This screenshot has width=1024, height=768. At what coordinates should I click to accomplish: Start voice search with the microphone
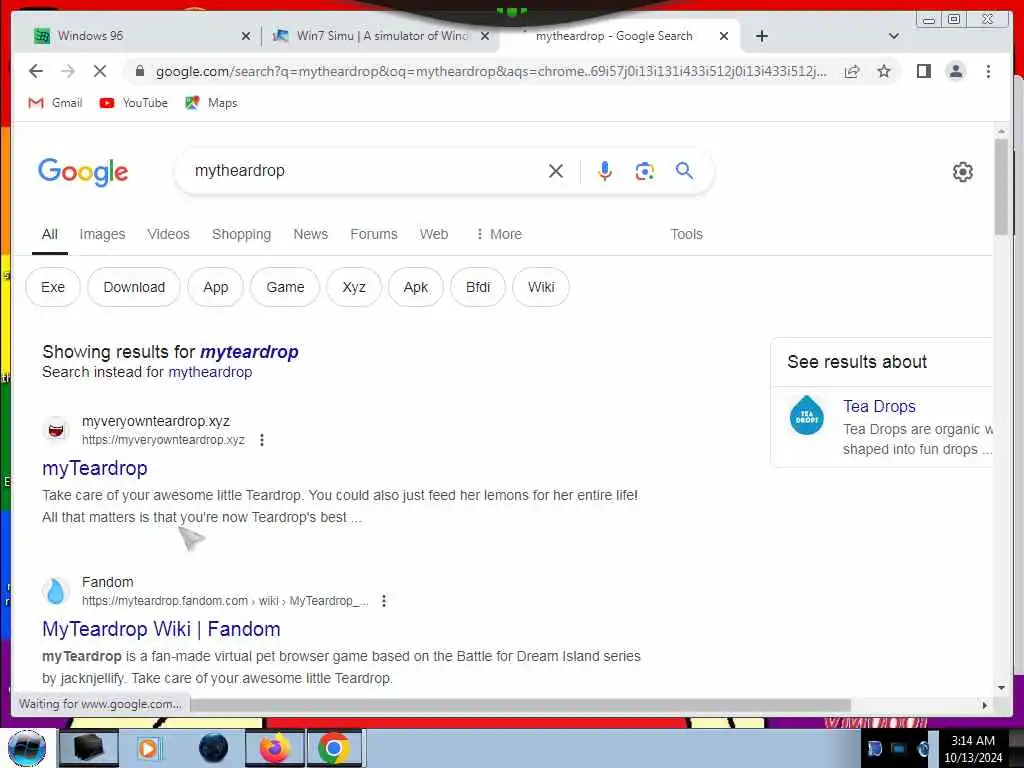point(605,171)
